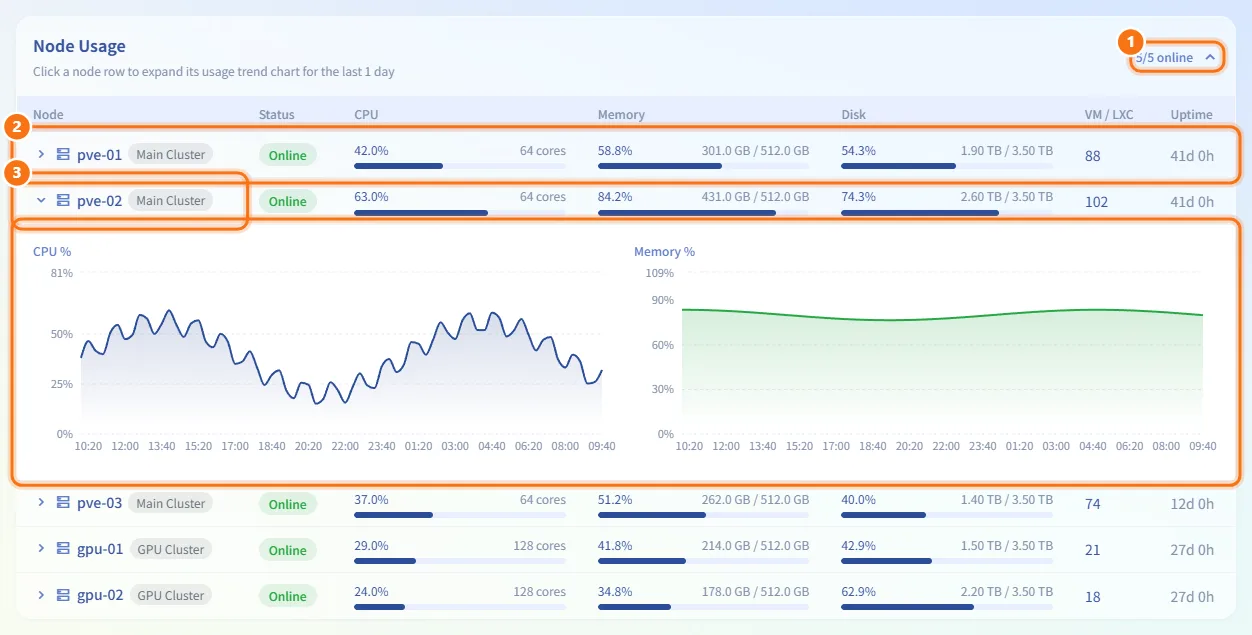Click the Main Cluster tag on pve-02
Image resolution: width=1252 pixels, height=635 pixels.
click(x=170, y=201)
